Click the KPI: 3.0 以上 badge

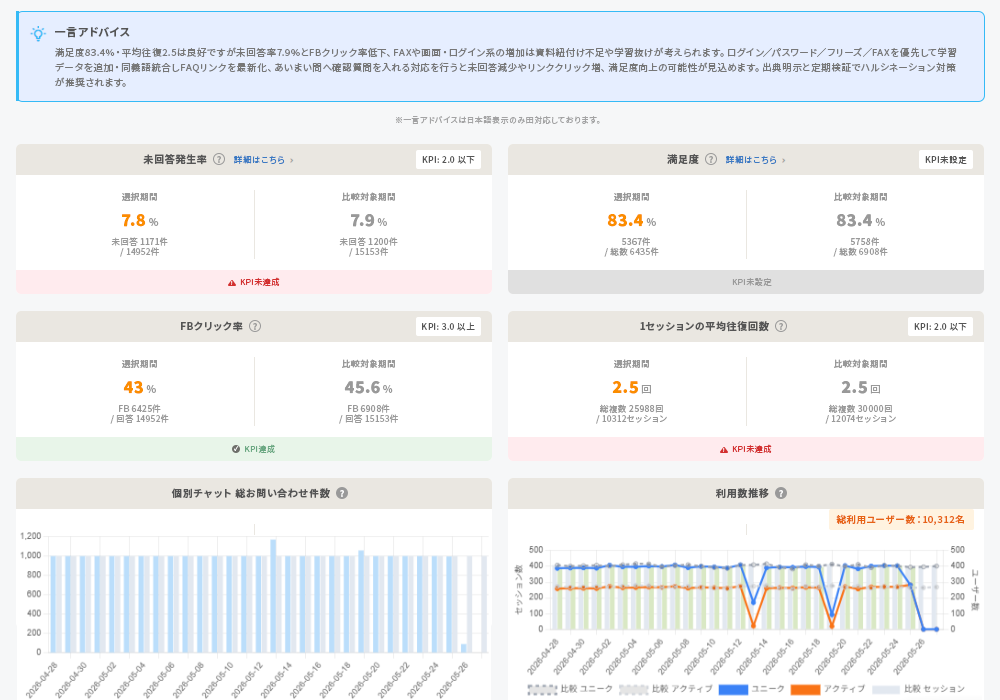point(448,326)
